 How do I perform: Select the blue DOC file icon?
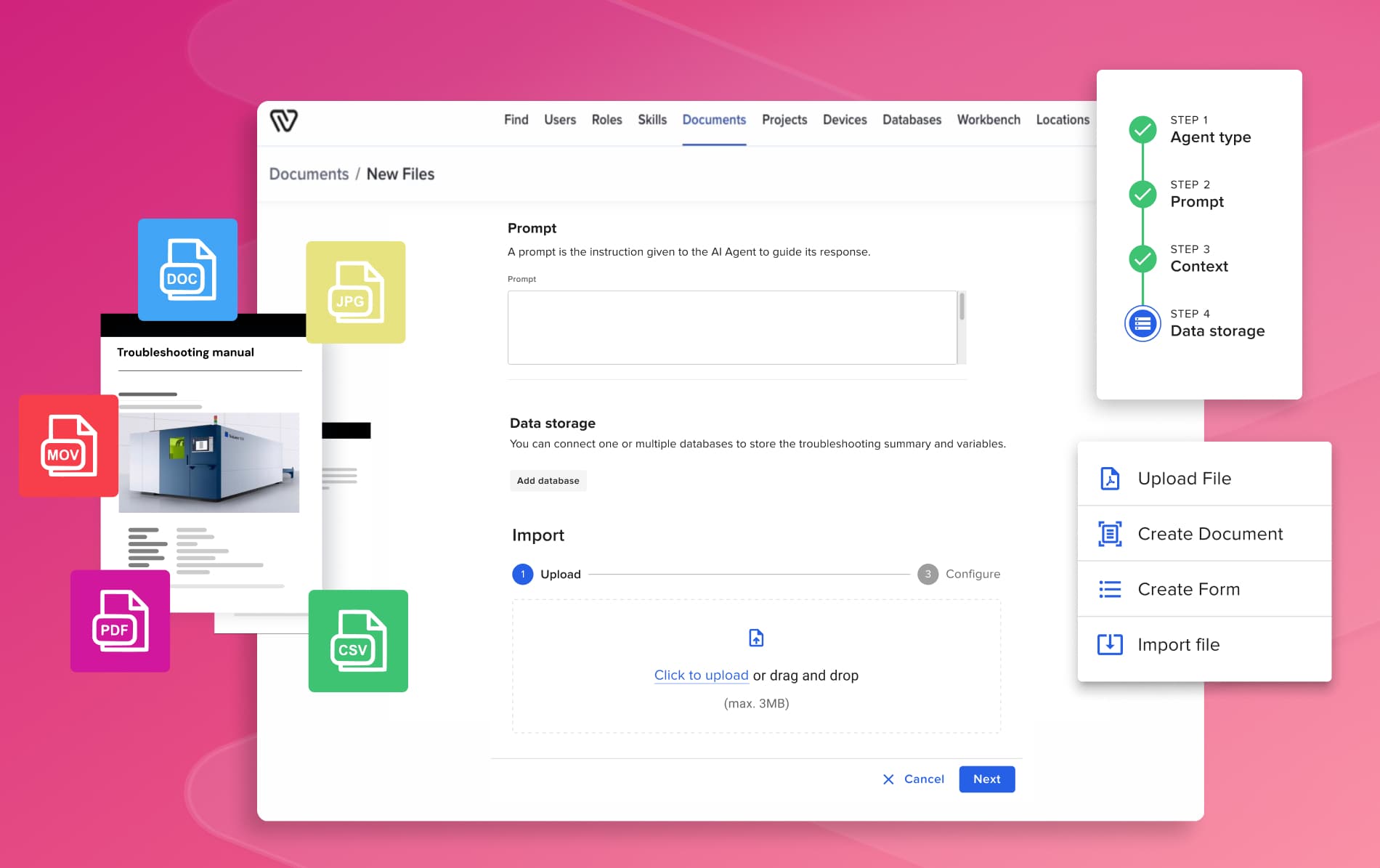[187, 269]
